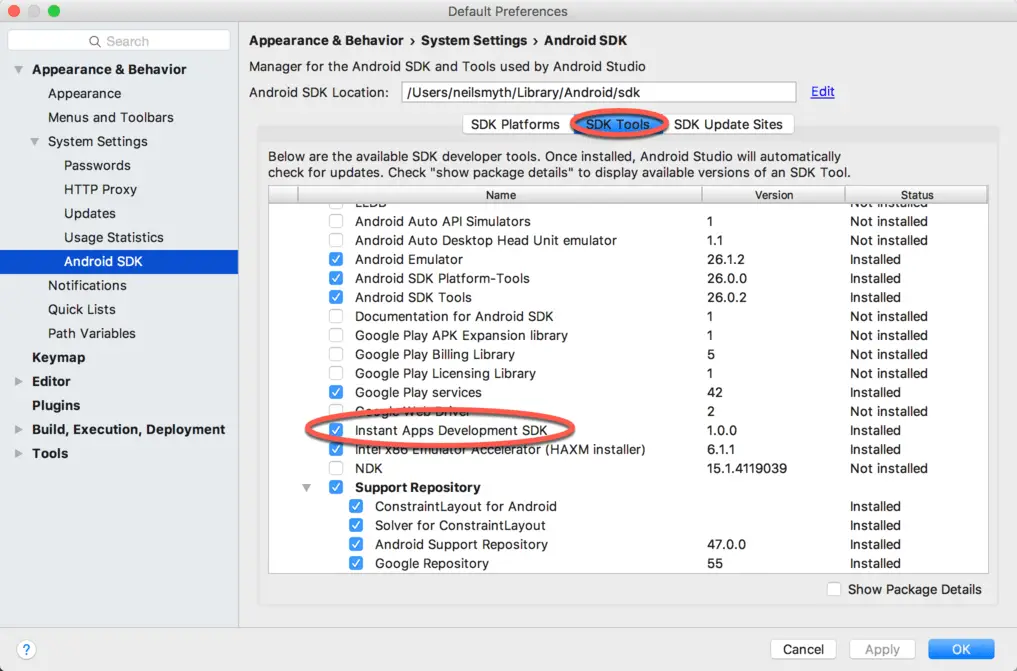
Task: Click the help question mark icon
Action: coord(27,649)
